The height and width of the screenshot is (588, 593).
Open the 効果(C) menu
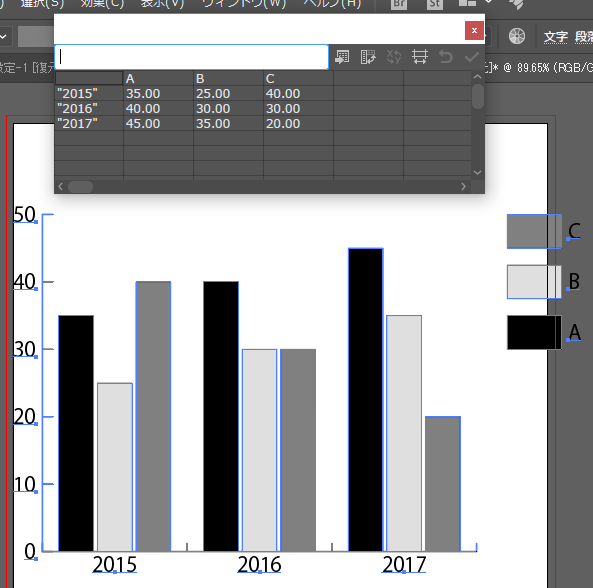[102, 4]
